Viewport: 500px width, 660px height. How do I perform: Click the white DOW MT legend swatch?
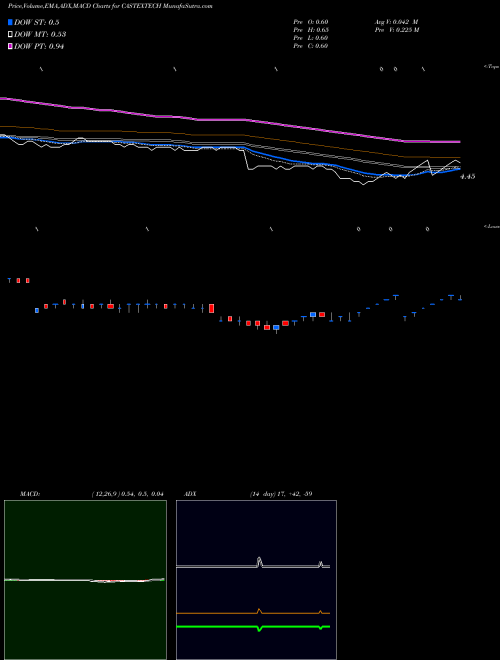tap(10, 35)
